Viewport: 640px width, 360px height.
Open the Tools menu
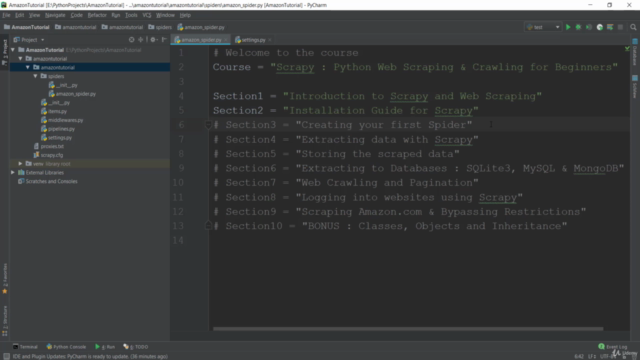click(131, 15)
